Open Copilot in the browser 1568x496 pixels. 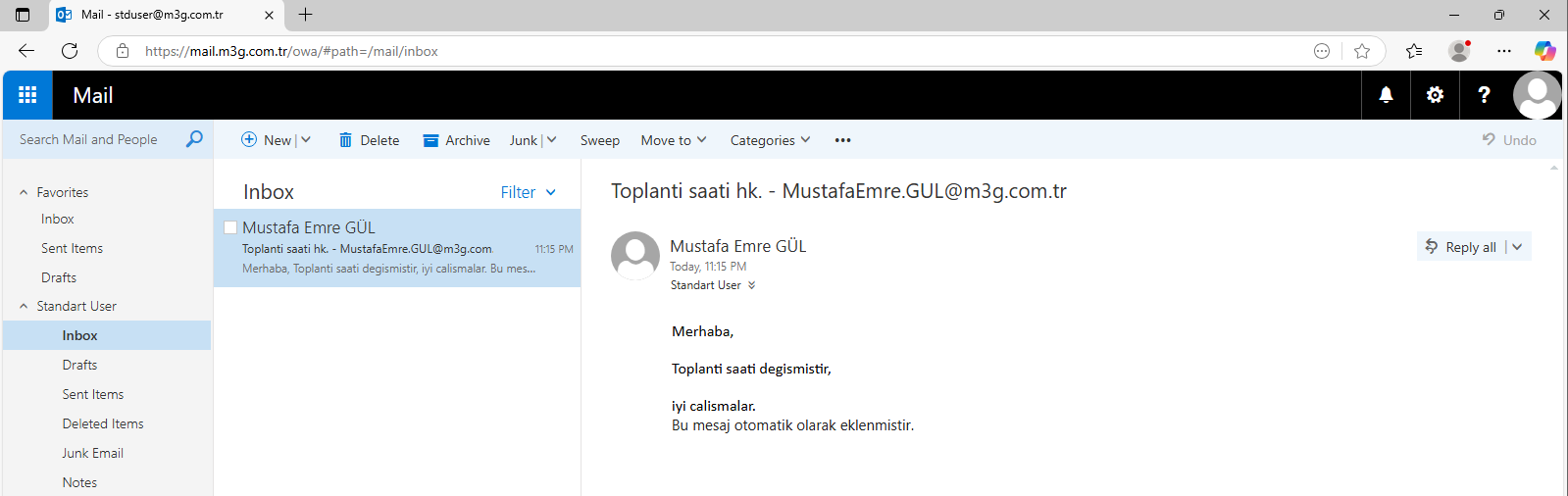point(1545,51)
